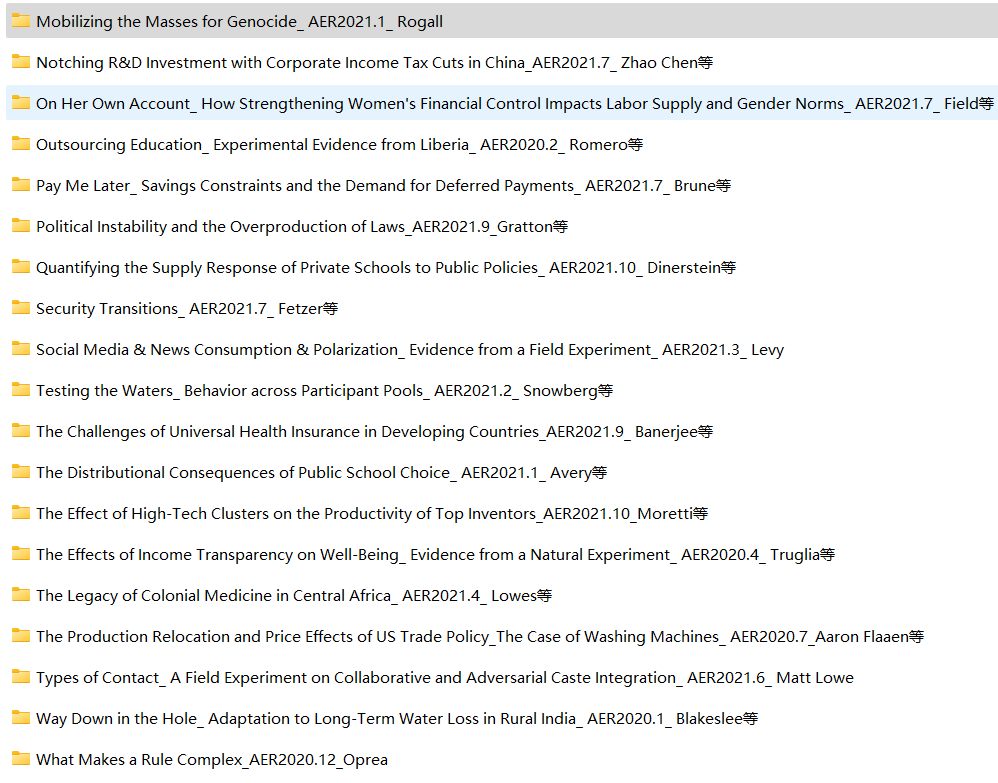The width and height of the screenshot is (998, 783).
Task: Select High-Tech Clusters folder by Moretti
Action: click(372, 513)
